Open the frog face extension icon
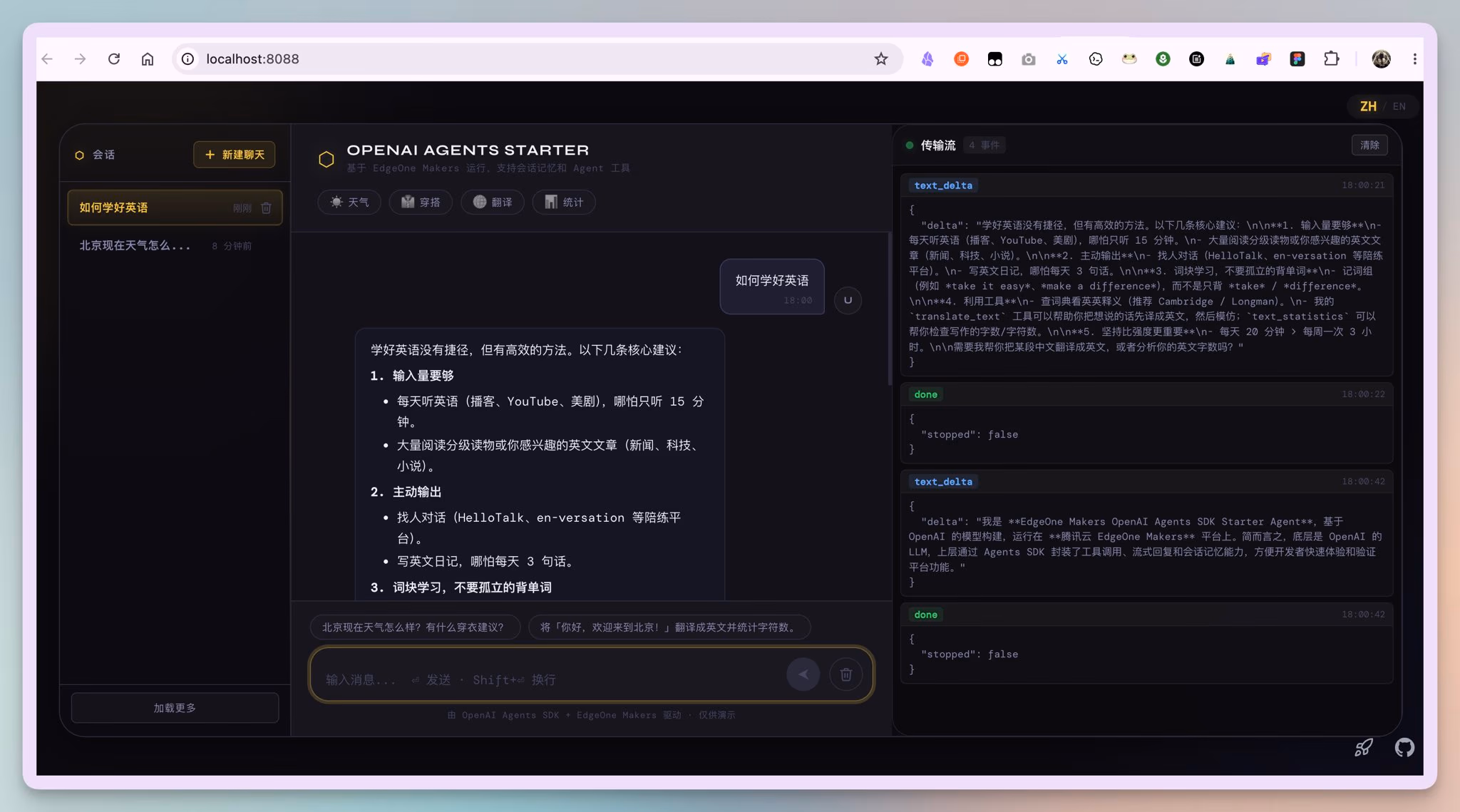The height and width of the screenshot is (812, 1460). (x=1129, y=59)
